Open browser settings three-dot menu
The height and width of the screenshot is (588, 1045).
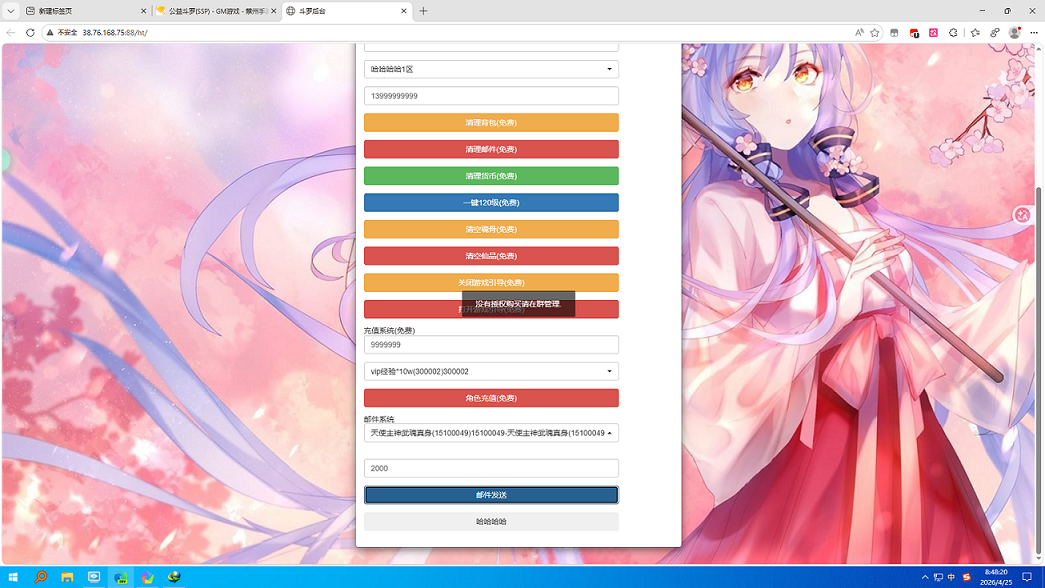point(1033,32)
